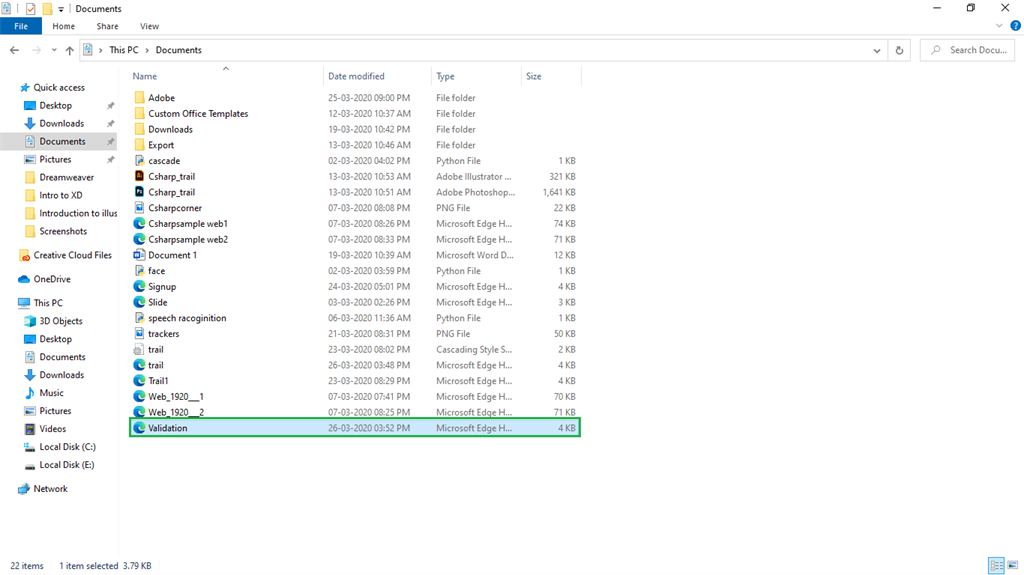This screenshot has height=575, width=1024.
Task: Switch to details view layout icon
Action: pos(996,566)
